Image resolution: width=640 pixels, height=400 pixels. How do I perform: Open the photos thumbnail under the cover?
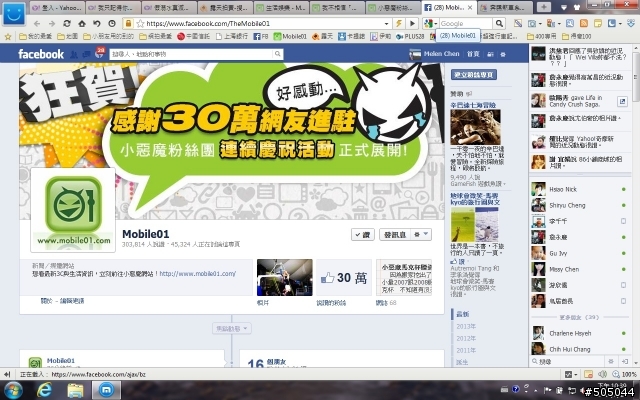284,278
